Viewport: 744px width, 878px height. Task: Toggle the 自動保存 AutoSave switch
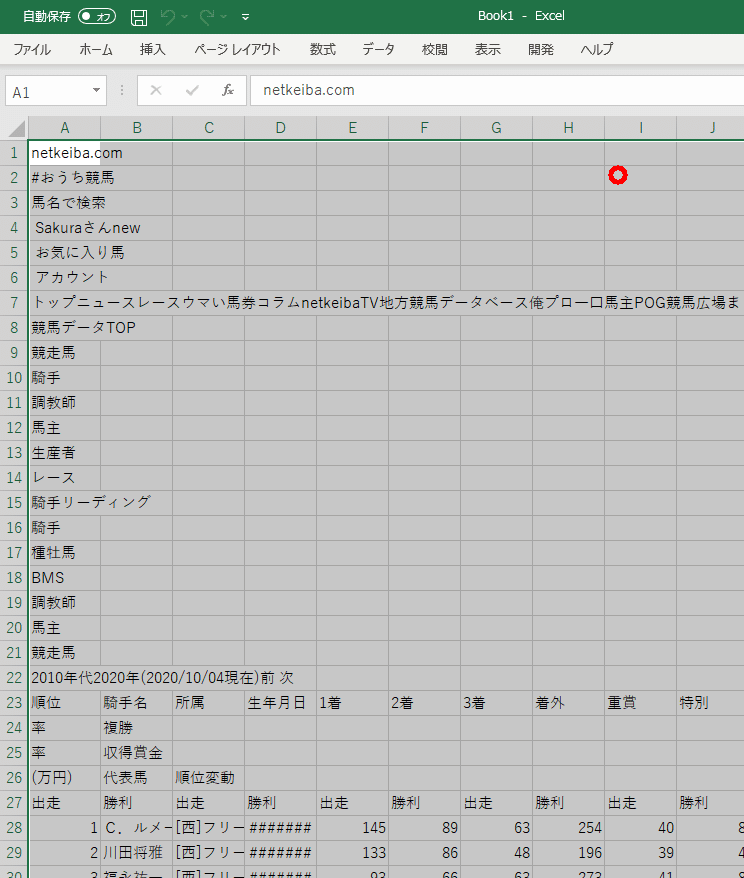tap(97, 16)
